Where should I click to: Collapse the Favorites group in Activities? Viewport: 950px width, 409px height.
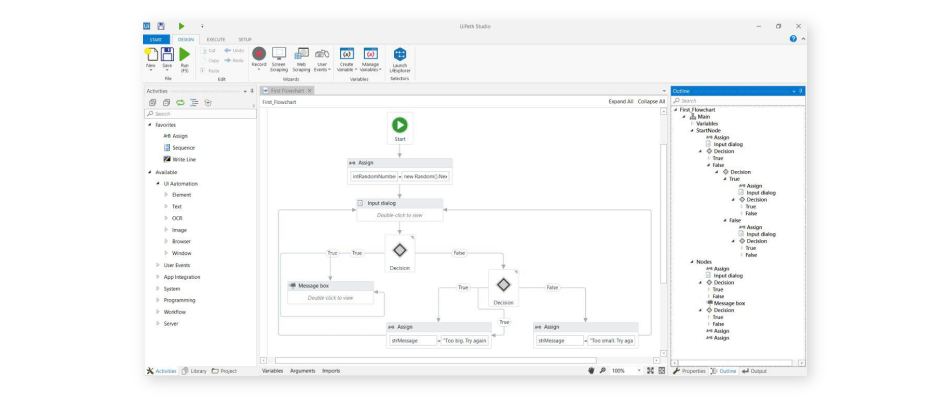[x=150, y=125]
